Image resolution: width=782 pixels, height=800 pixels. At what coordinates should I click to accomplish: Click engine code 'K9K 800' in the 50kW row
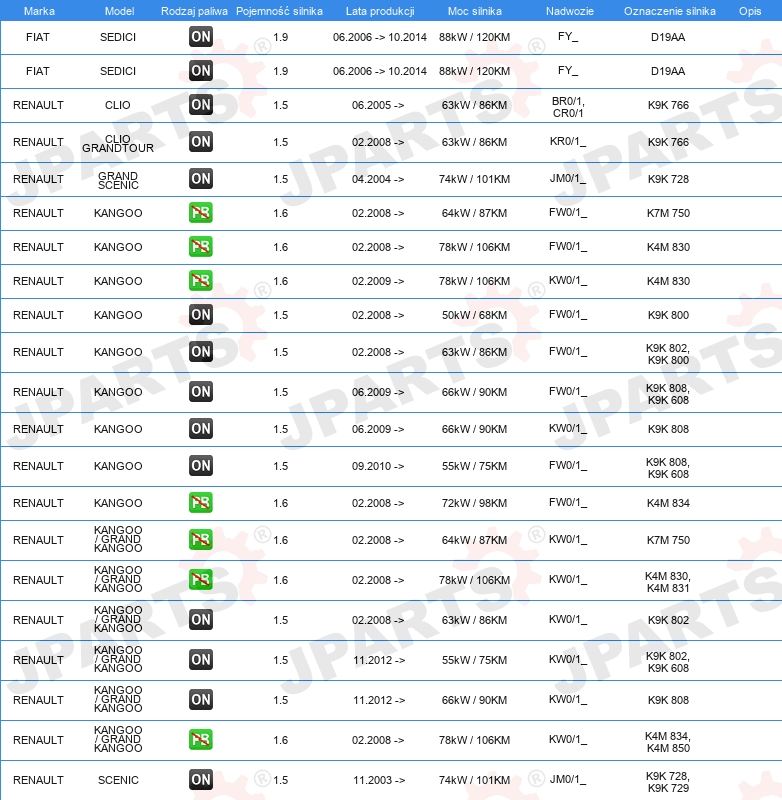[x=668, y=315]
